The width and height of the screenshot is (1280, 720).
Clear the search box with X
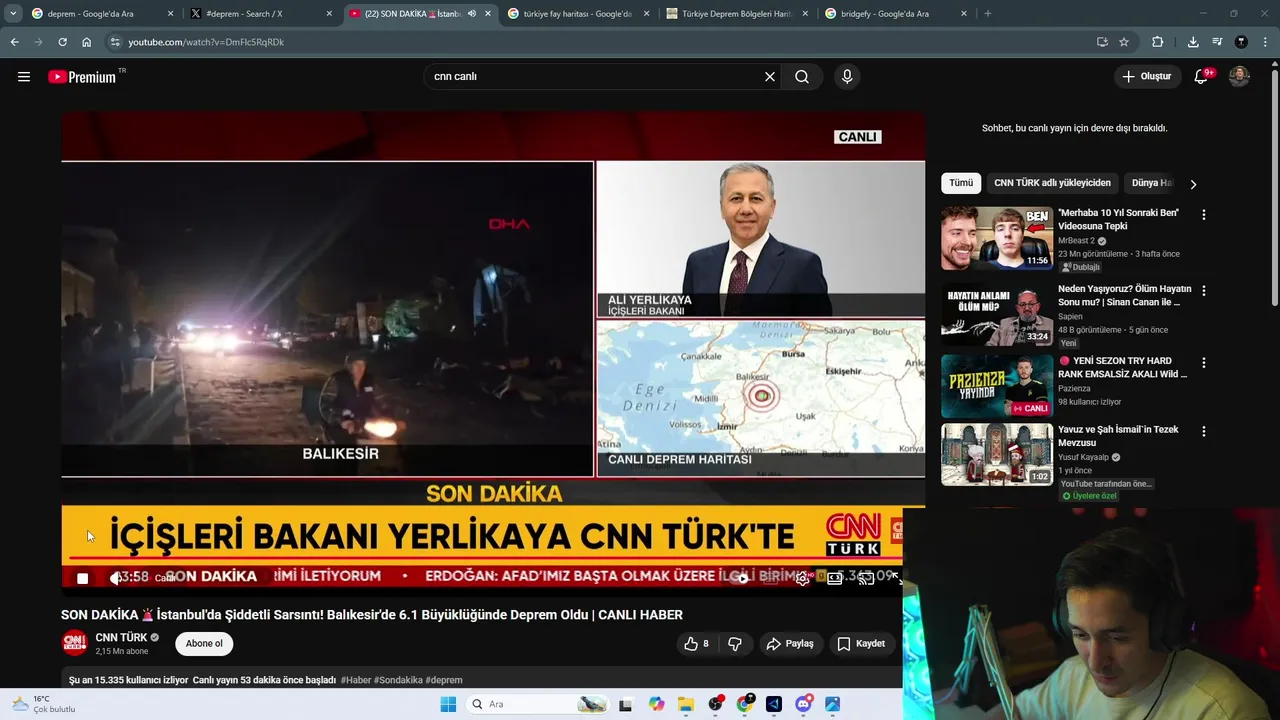tap(770, 76)
